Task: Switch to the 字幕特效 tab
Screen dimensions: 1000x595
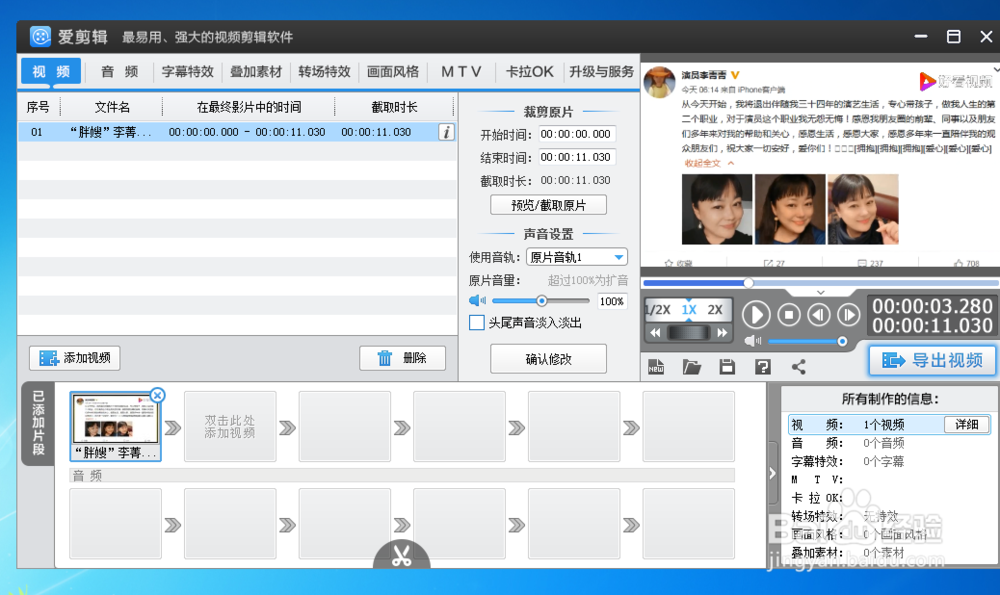Action: coord(189,71)
